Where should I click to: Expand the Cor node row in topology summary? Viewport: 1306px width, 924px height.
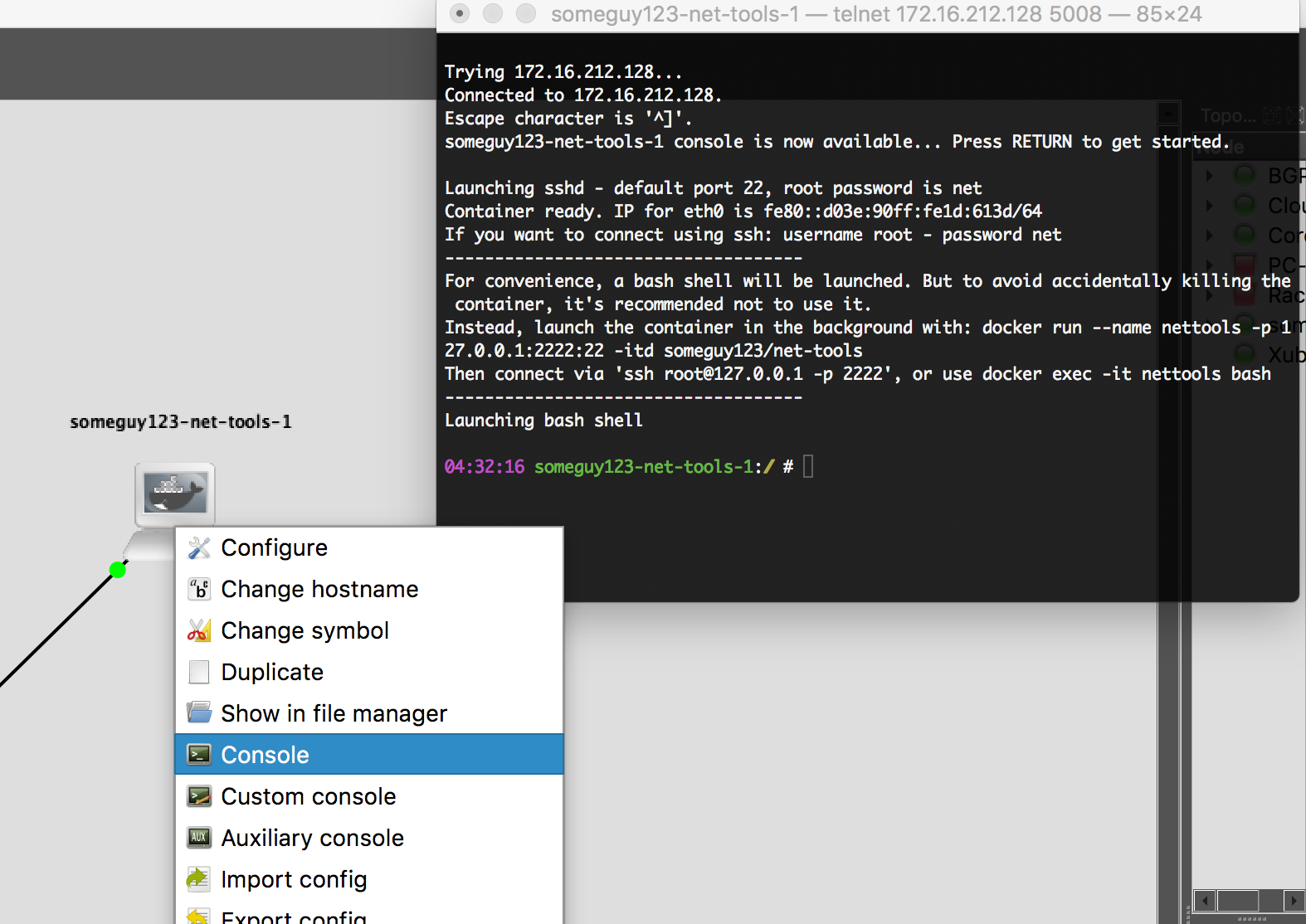[x=1210, y=235]
